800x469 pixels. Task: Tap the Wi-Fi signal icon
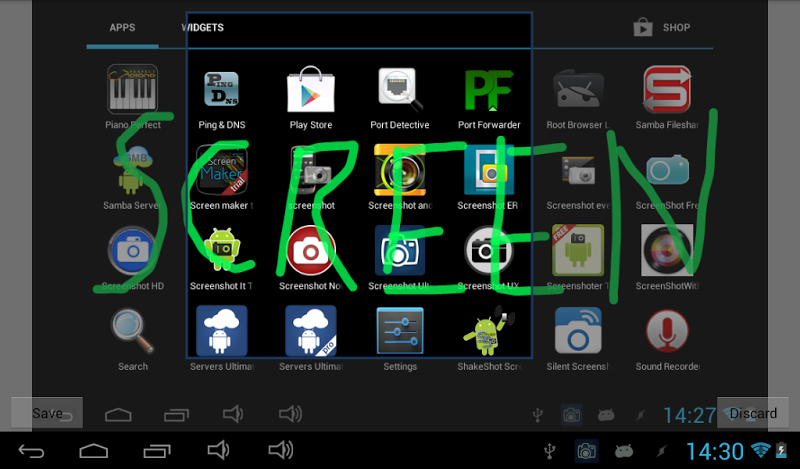(760, 450)
